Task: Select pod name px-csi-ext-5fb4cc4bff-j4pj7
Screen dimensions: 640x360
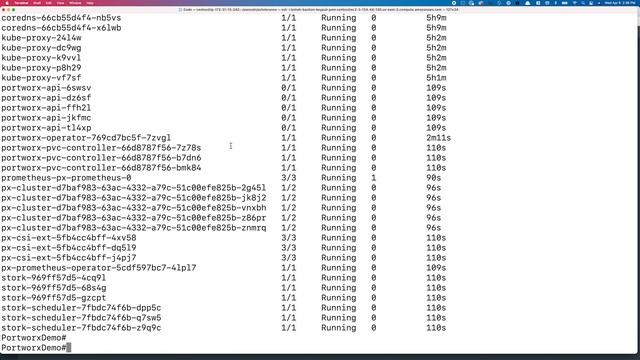Action: 69,258
